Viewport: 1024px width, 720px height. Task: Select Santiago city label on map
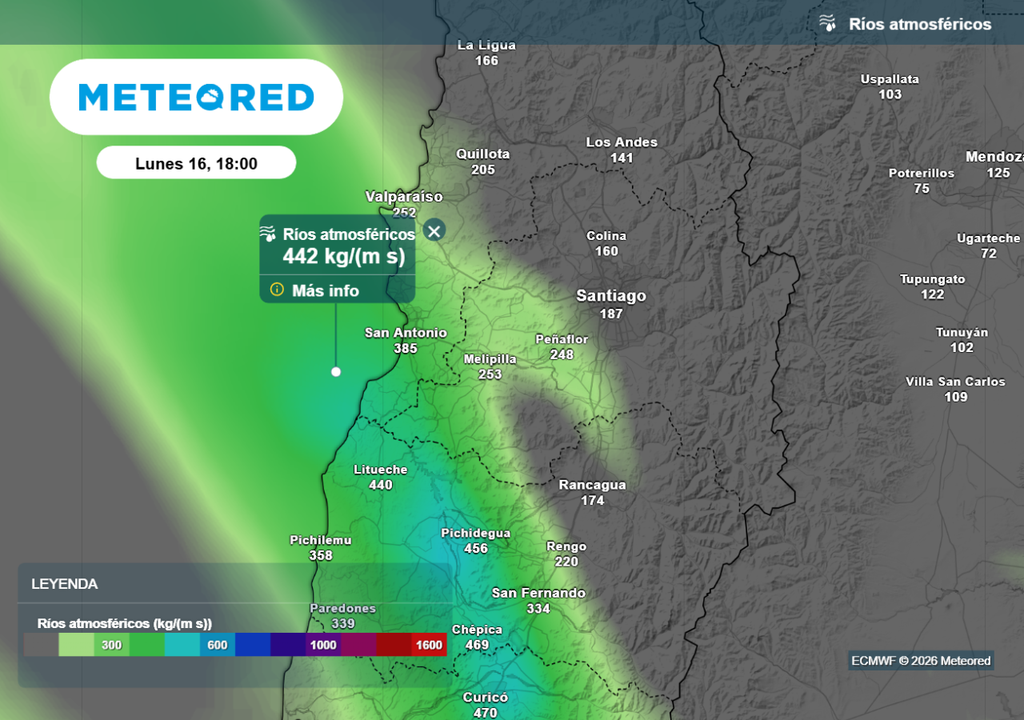click(611, 296)
